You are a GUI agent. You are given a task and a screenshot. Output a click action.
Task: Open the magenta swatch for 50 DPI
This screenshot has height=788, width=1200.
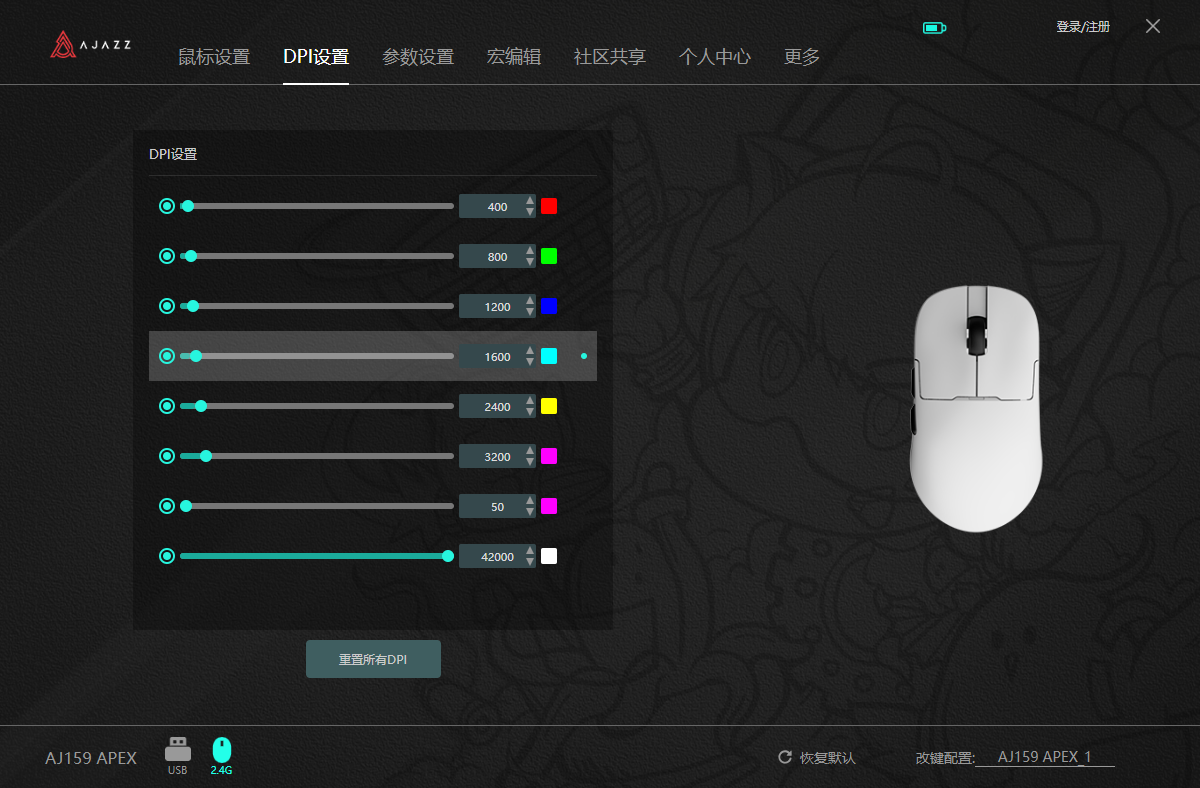click(549, 506)
